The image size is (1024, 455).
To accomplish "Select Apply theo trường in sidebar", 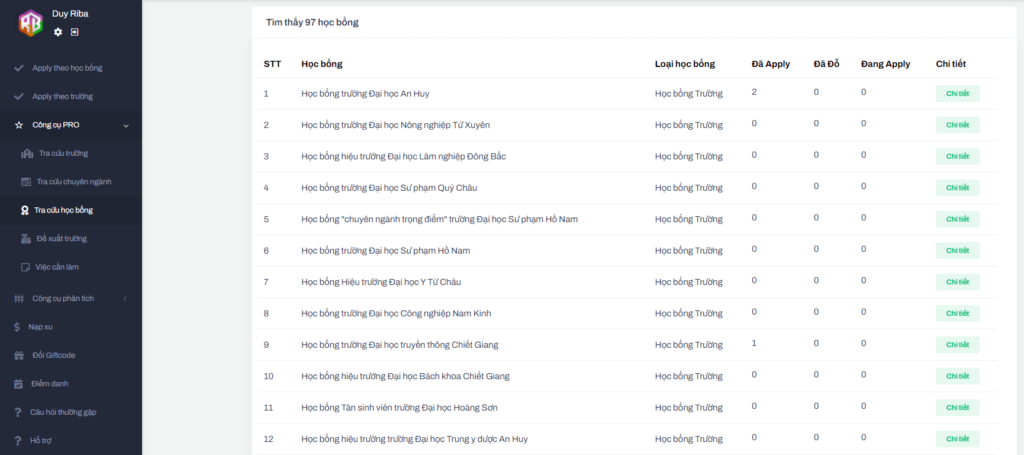I will click(x=62, y=97).
